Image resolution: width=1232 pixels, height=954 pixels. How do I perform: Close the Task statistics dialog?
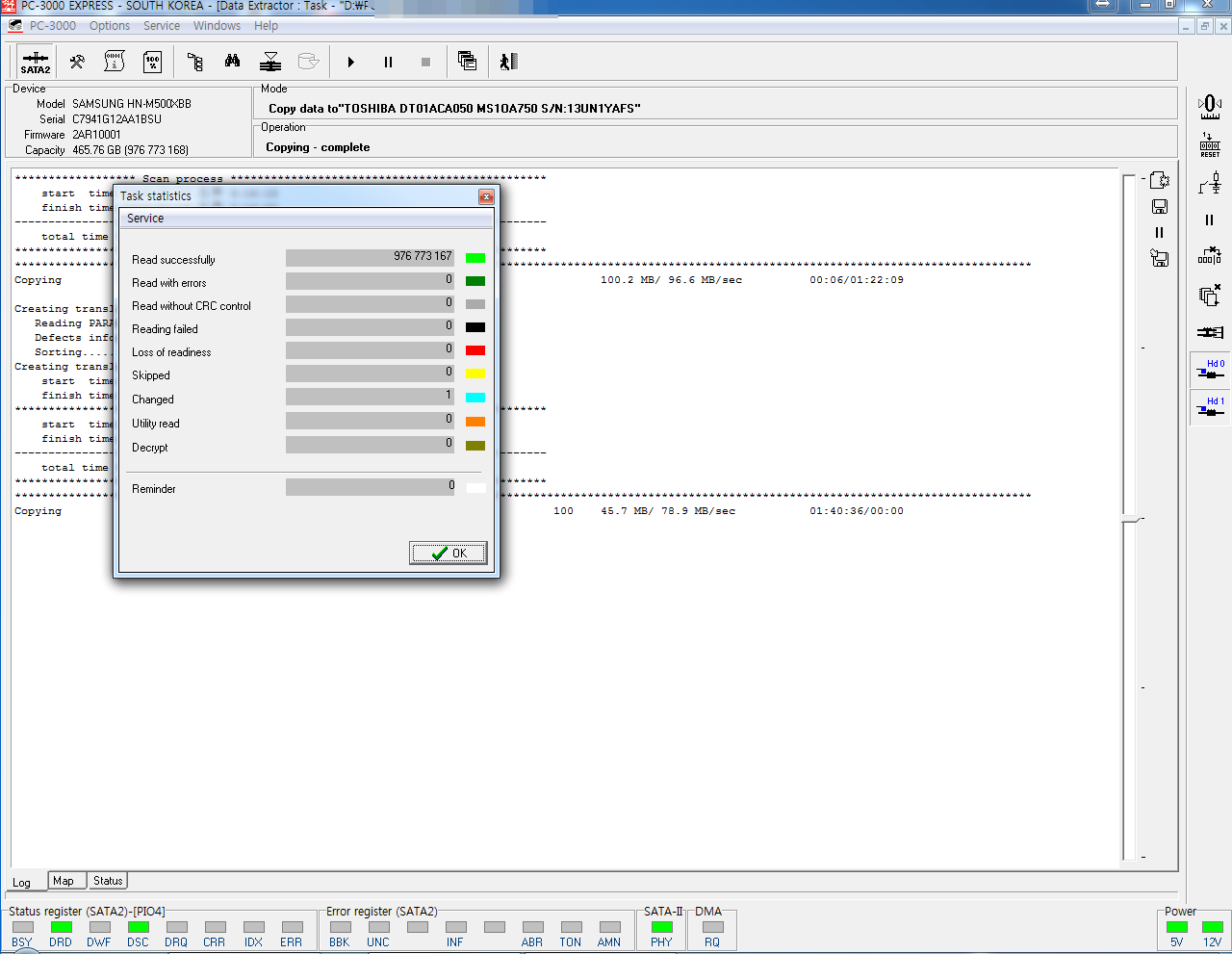coord(486,196)
